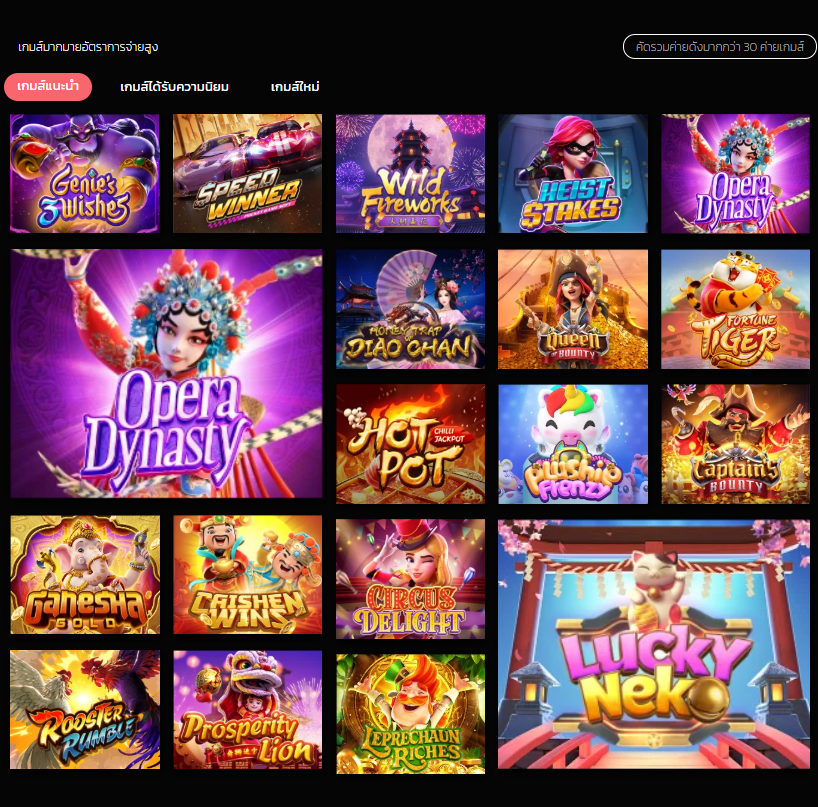The image size is (818, 807).
Task: Open the Caishen Wins game tile
Action: 247,574
